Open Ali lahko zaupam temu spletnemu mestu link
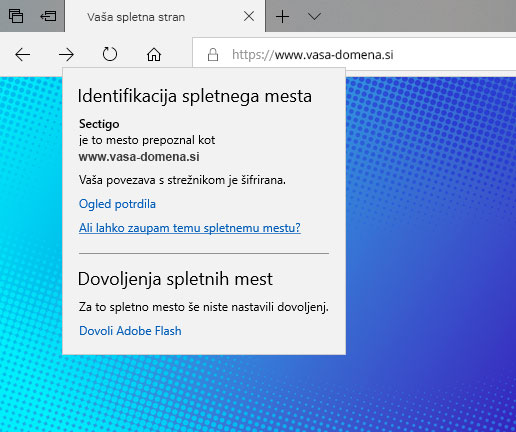The width and height of the screenshot is (516, 432). 190,228
